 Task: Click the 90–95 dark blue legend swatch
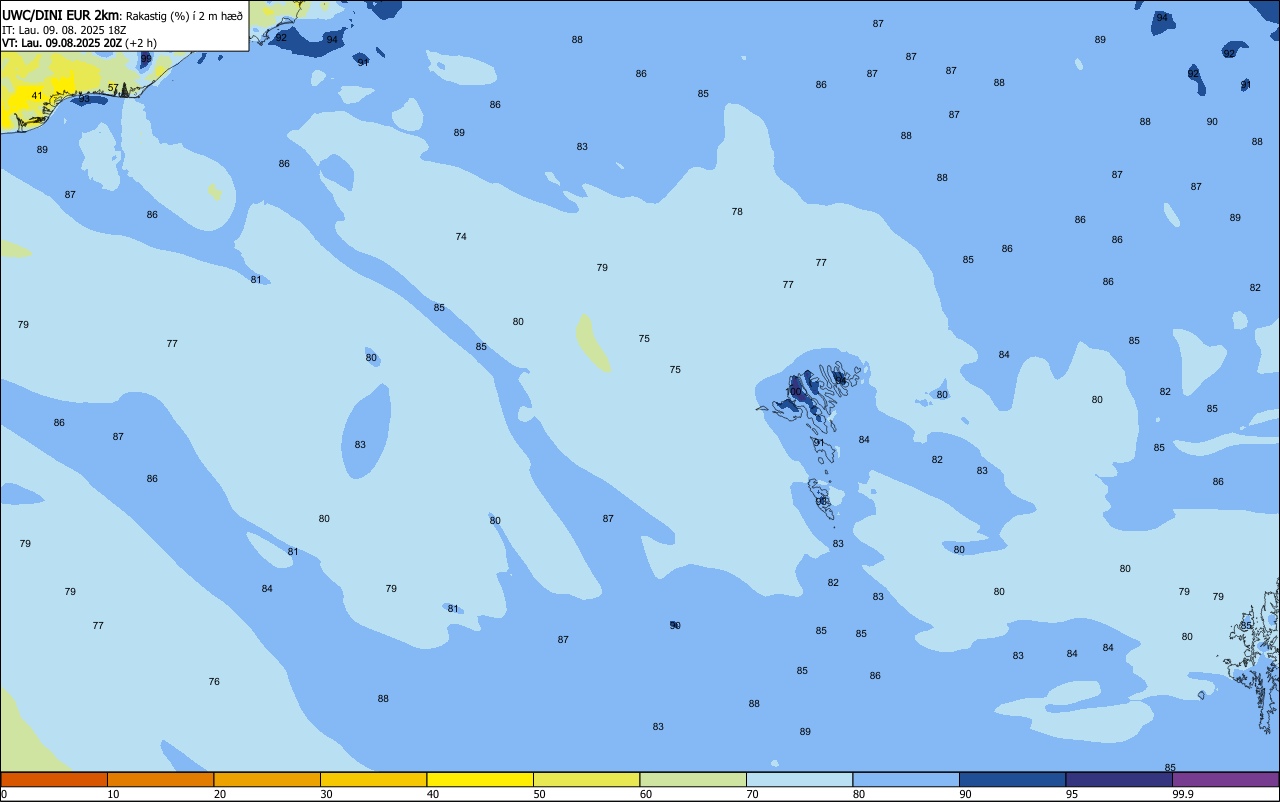(1012, 779)
